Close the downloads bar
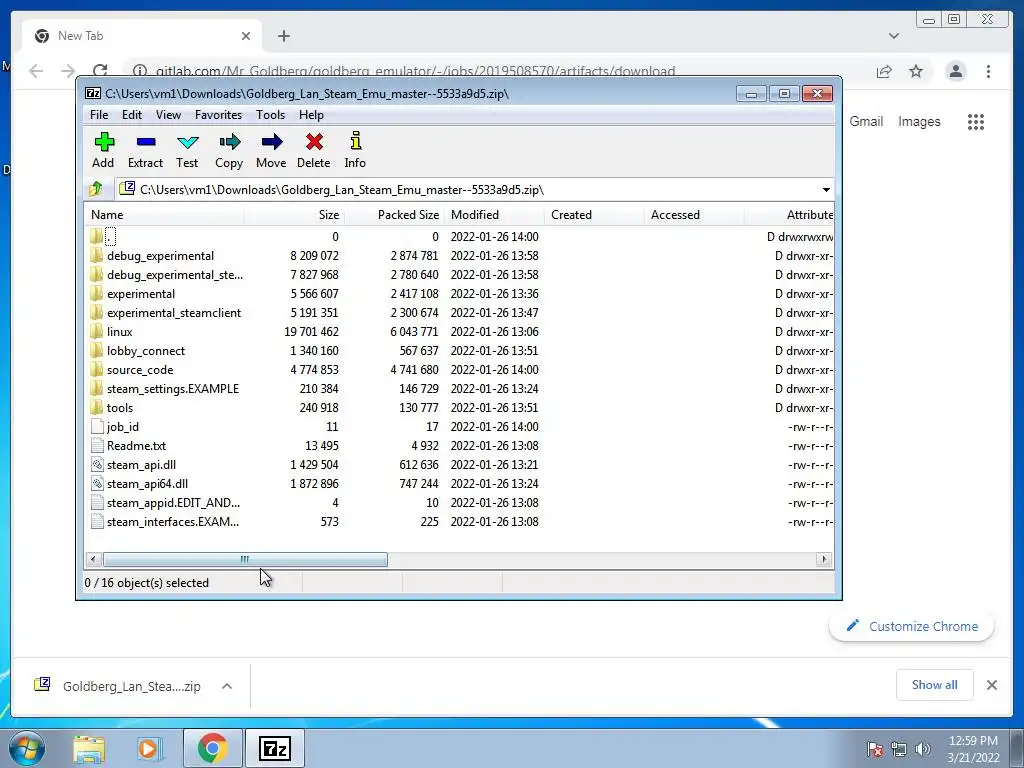Screen dimensions: 1024x768 click(991, 684)
